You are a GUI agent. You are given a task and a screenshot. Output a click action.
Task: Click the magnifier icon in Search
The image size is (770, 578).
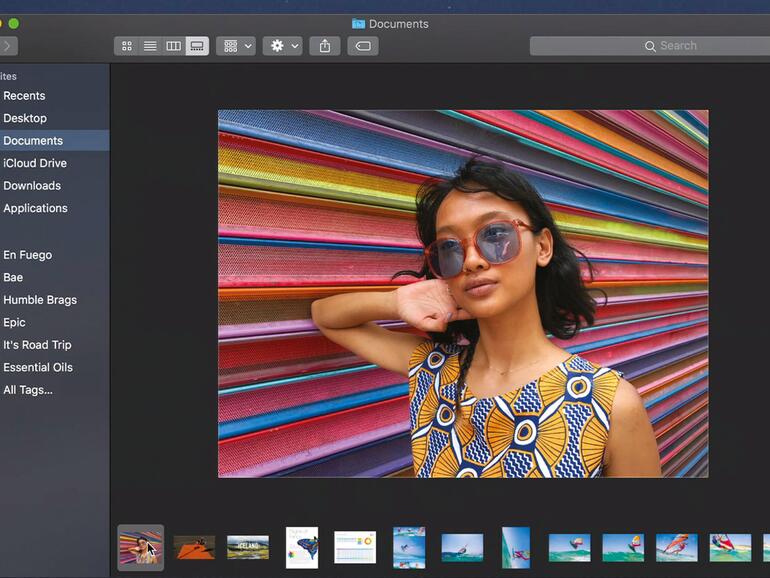[650, 46]
